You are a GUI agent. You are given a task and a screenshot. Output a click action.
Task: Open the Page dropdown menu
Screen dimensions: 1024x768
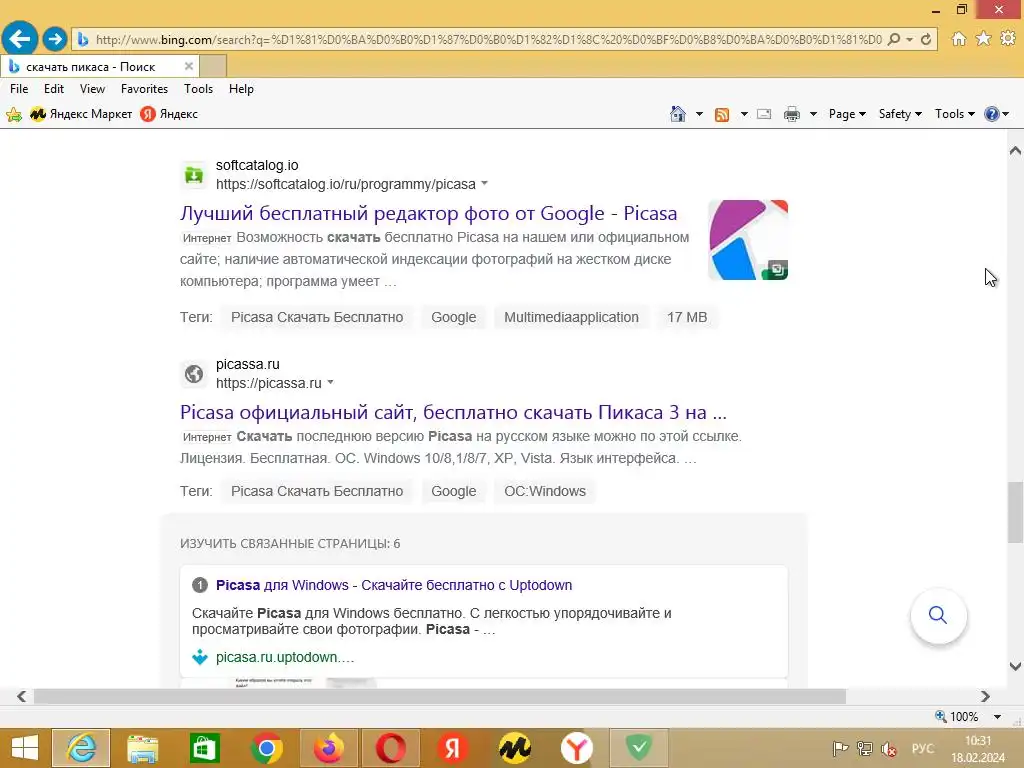point(847,114)
